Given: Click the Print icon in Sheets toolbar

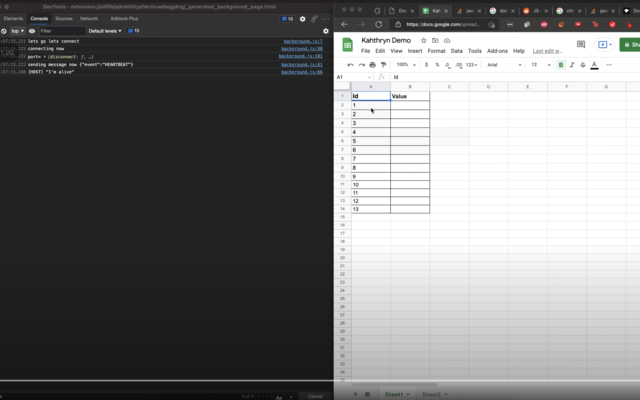Looking at the screenshot, I should pos(371,65).
